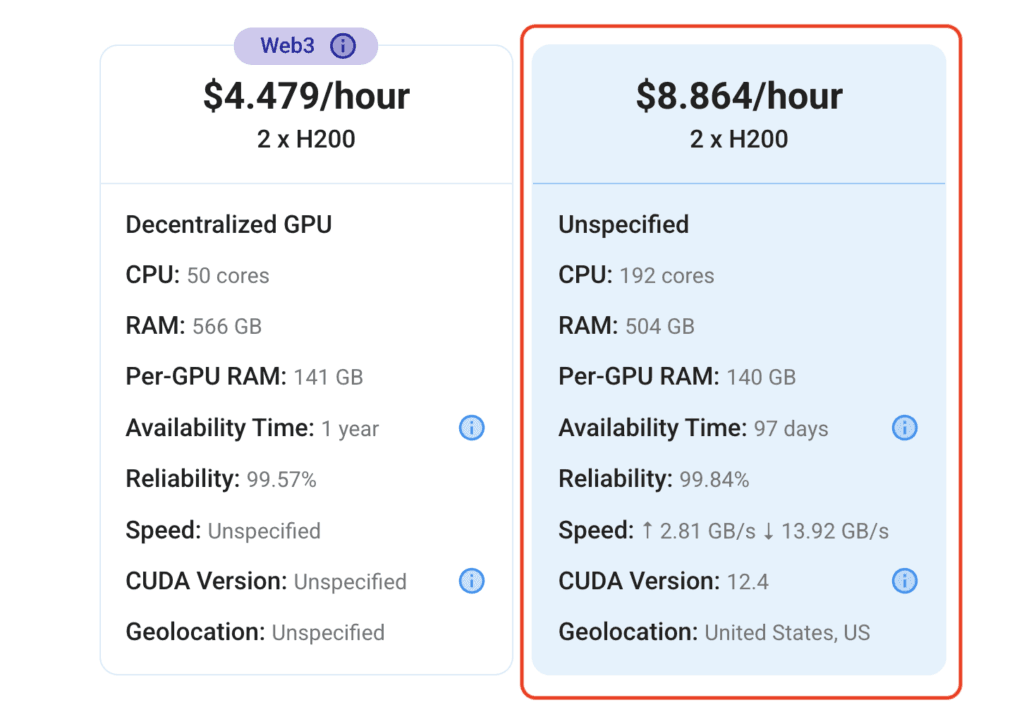The image size is (1024, 717).
Task: Select the $4.479/hour price heading
Action: 306,96
